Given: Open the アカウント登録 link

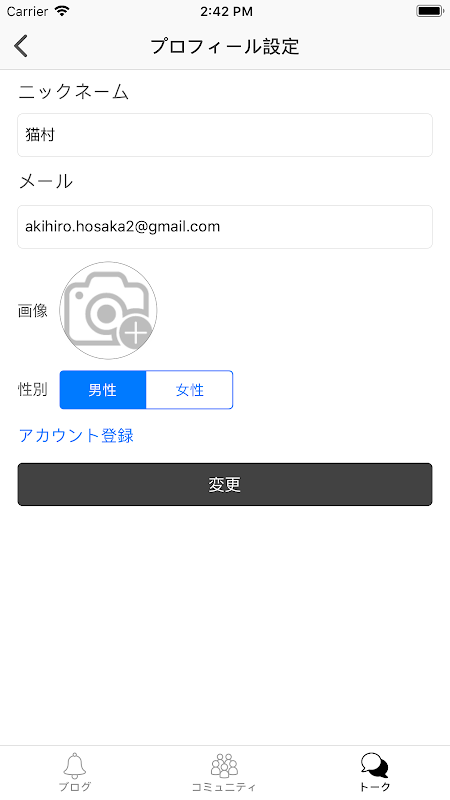Looking at the screenshot, I should 76,435.
